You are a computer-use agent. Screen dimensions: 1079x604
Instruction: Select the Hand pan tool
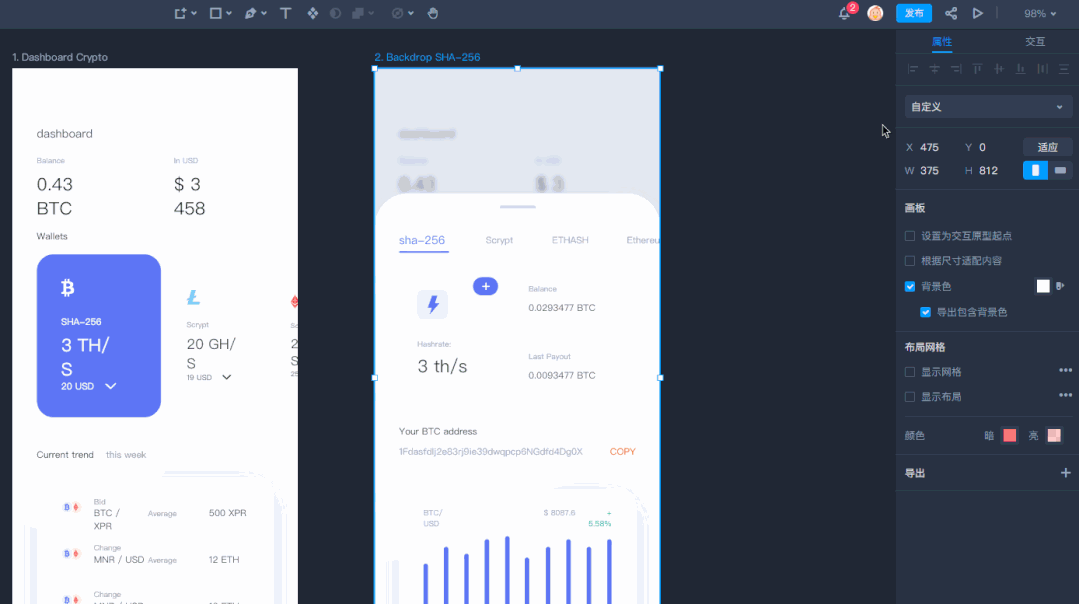click(433, 13)
